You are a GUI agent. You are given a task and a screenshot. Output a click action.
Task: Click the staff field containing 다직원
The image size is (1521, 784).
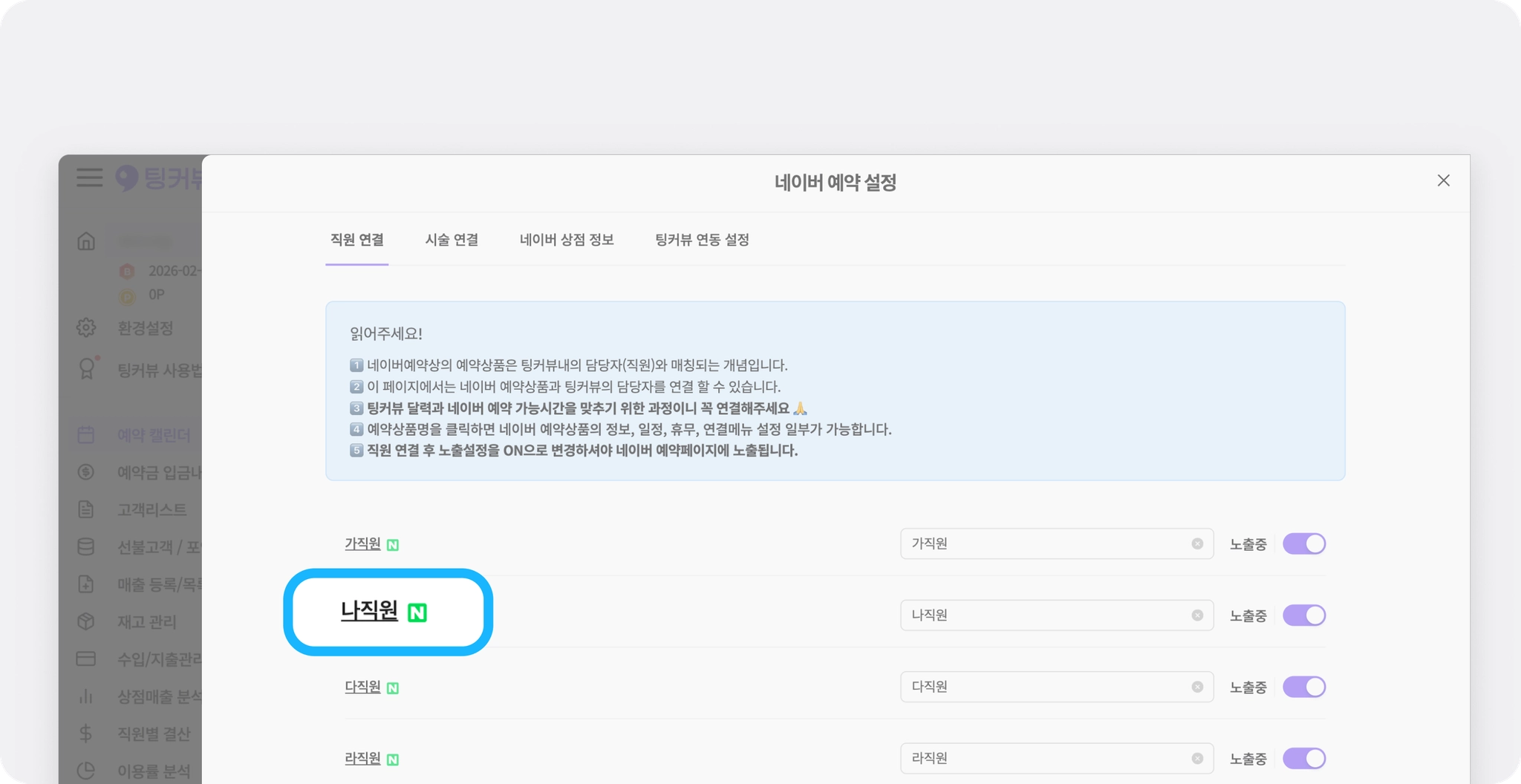pos(1057,687)
